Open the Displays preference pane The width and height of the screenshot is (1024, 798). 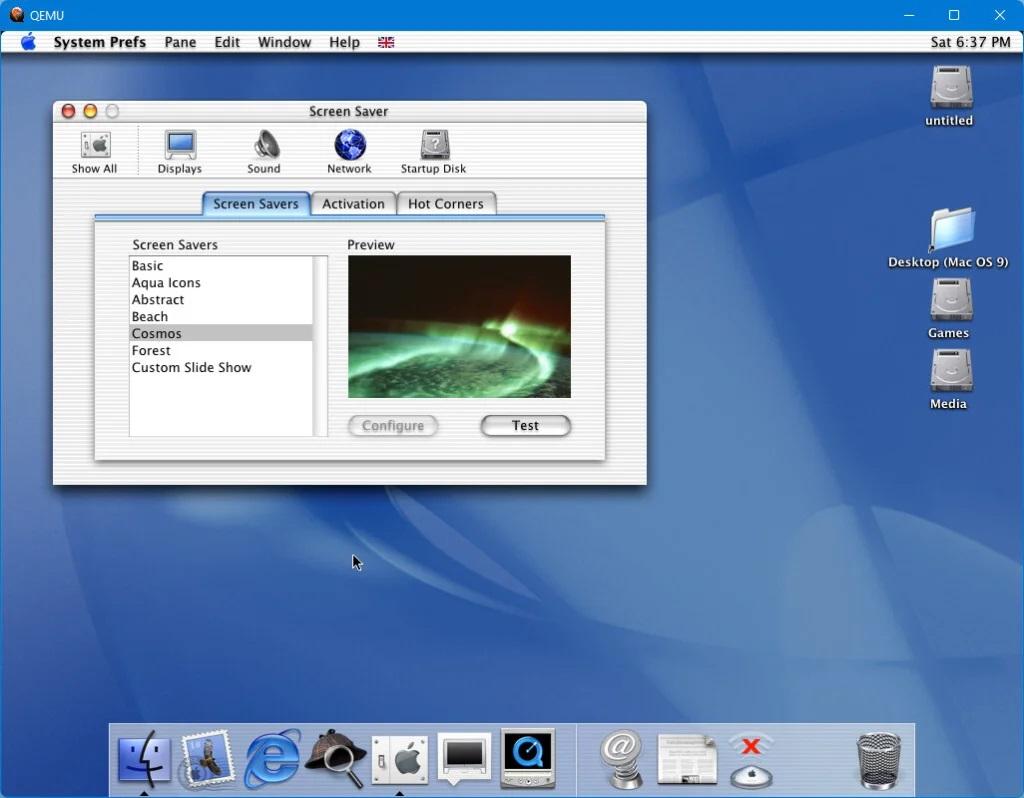180,152
